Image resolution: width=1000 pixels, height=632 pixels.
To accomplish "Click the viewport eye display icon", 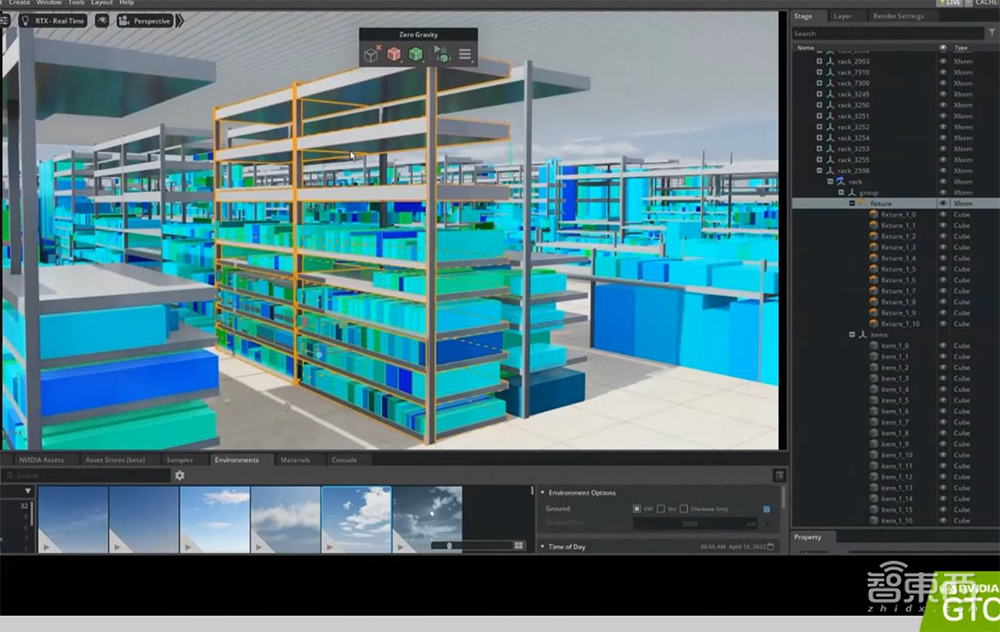I will (x=102, y=20).
